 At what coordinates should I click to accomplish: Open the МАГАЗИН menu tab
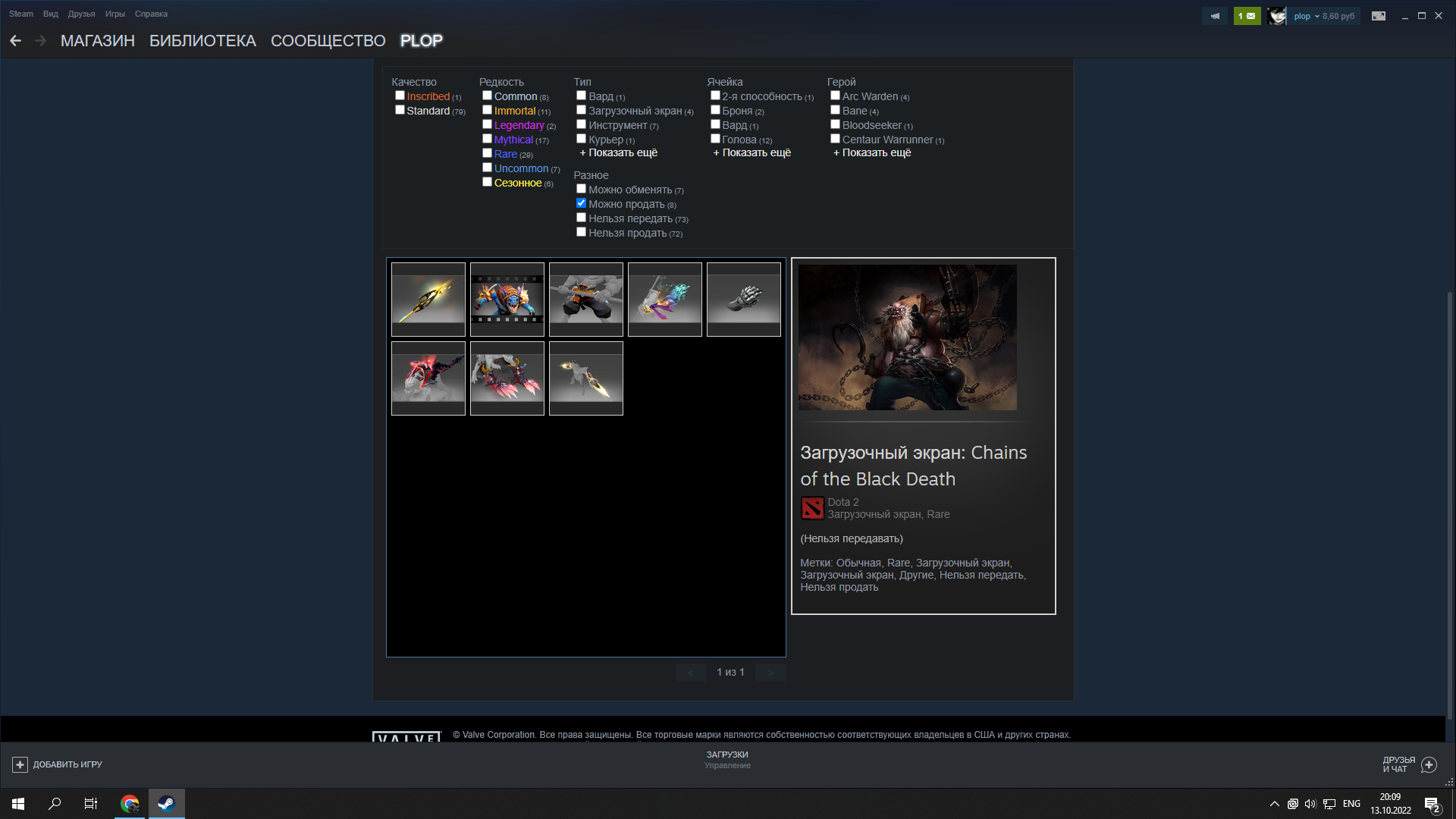(x=97, y=41)
